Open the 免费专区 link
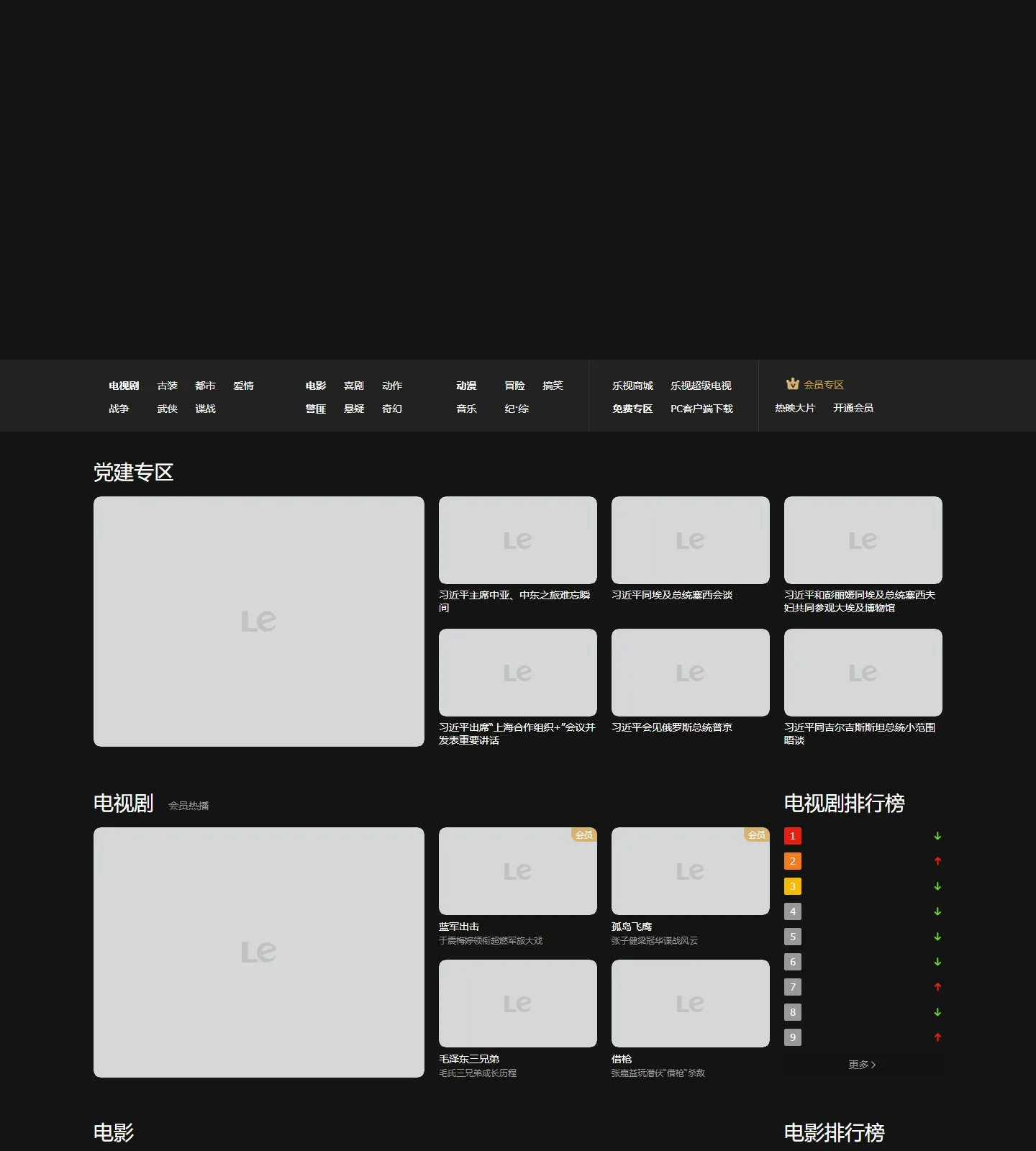This screenshot has height=1151, width=1036. (x=632, y=409)
